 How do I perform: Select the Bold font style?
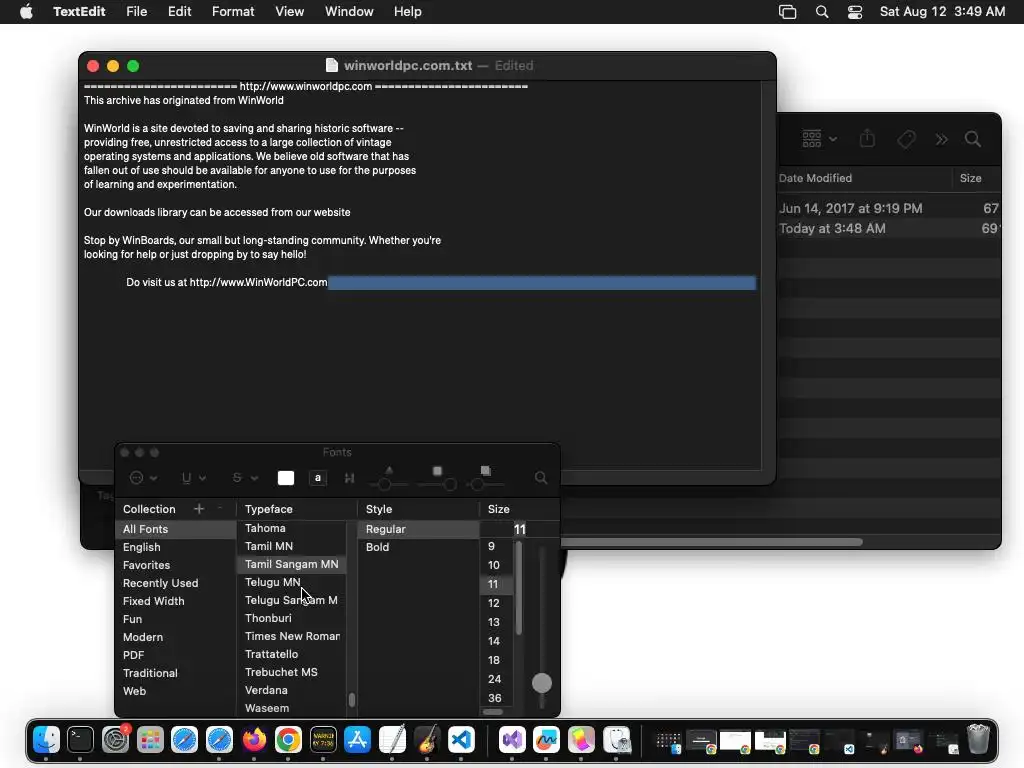pyautogui.click(x=418, y=547)
